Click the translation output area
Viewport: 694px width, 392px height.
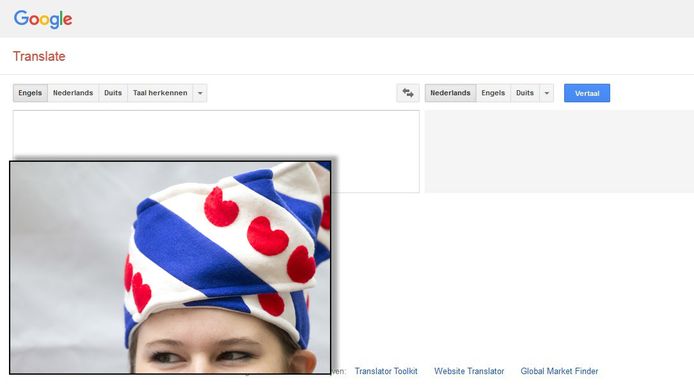559,151
